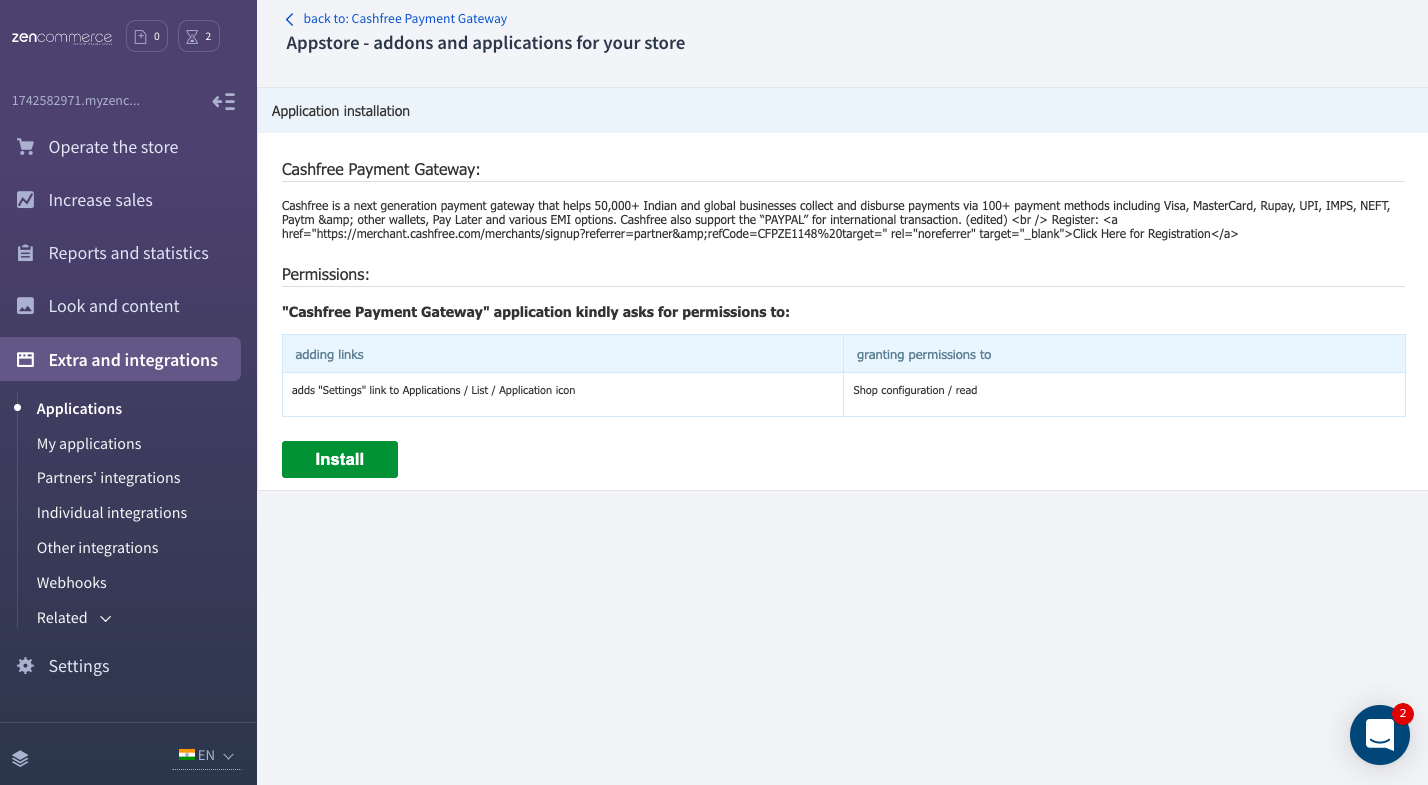Image resolution: width=1428 pixels, height=785 pixels.
Task: Open the chat support widget
Action: 1380,735
